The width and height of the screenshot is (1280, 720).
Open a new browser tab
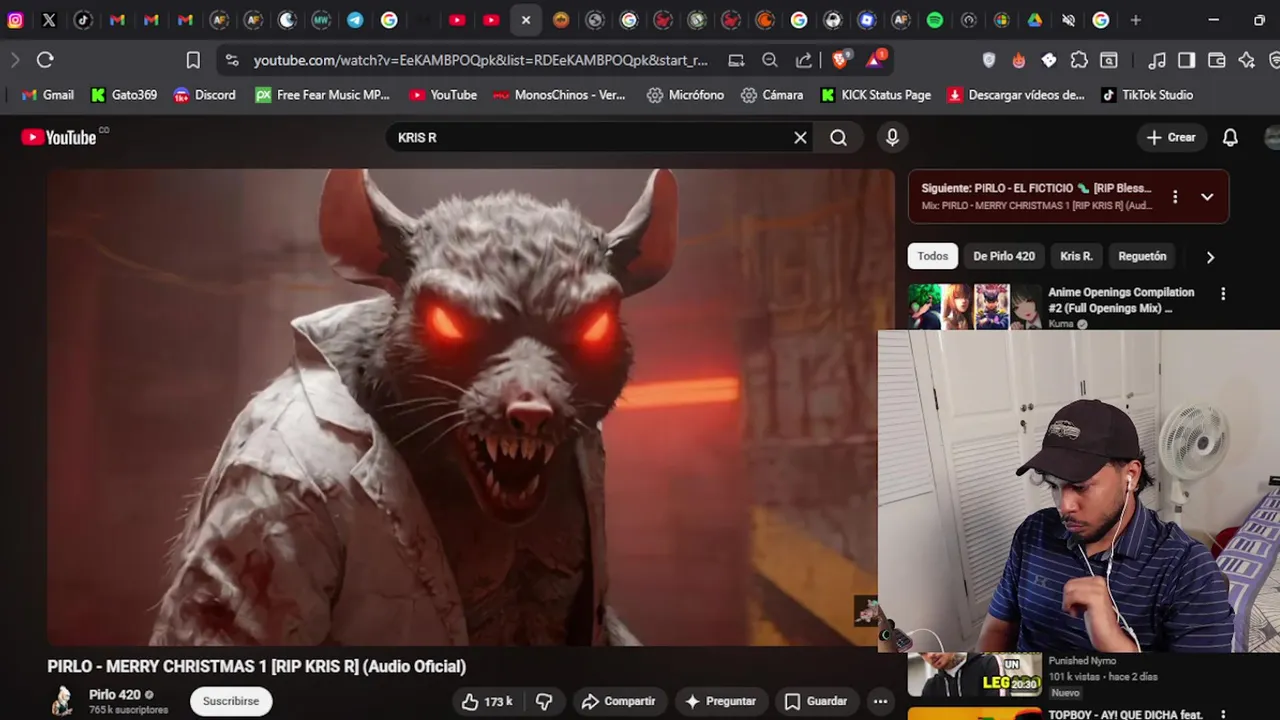(1135, 20)
